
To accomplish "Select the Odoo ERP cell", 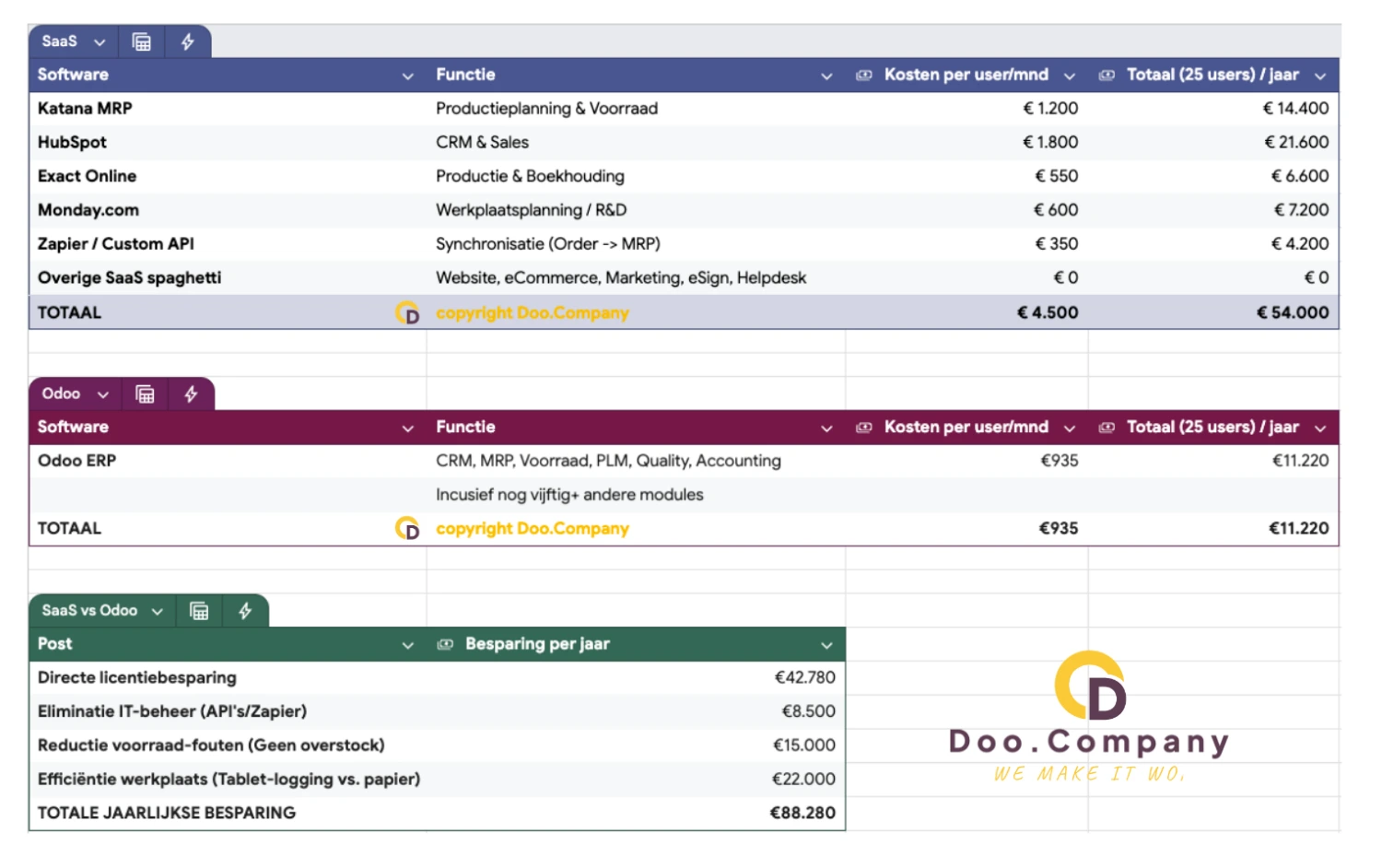I will (x=228, y=462).
